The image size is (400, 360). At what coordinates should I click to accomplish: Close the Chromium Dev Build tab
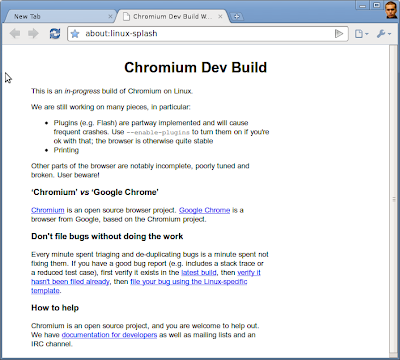pos(220,16)
